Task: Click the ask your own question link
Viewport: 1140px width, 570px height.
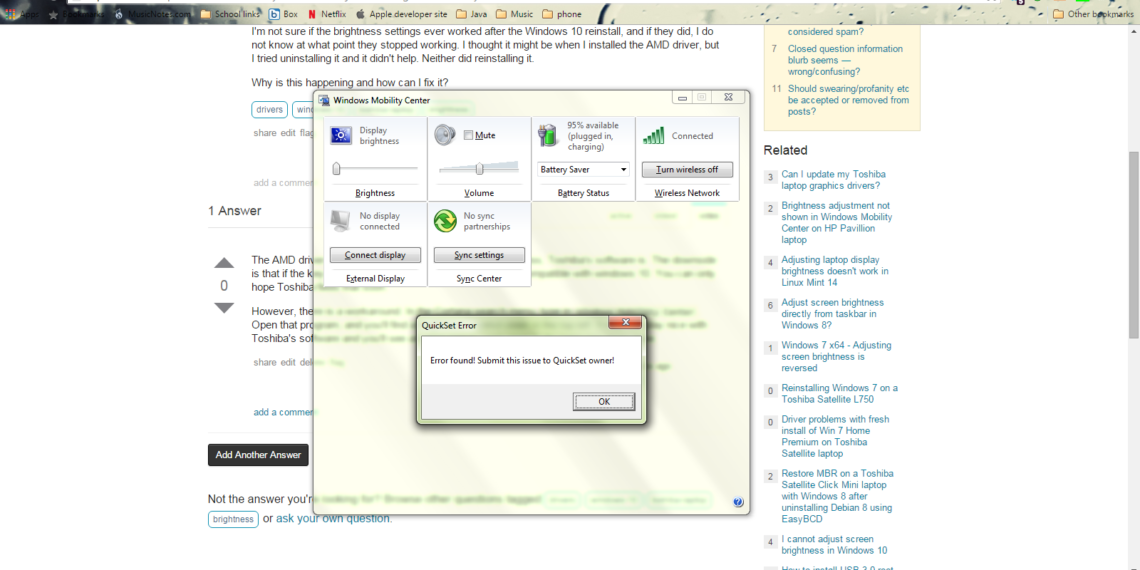Action: coord(333,518)
